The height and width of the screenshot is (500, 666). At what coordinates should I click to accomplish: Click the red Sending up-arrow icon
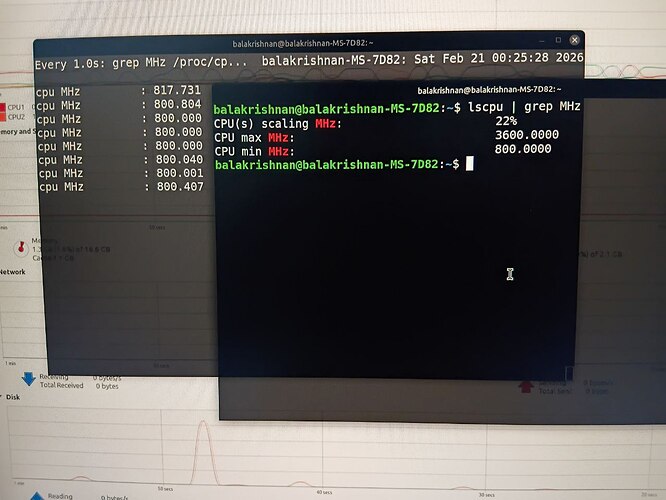pyautogui.click(x=525, y=386)
